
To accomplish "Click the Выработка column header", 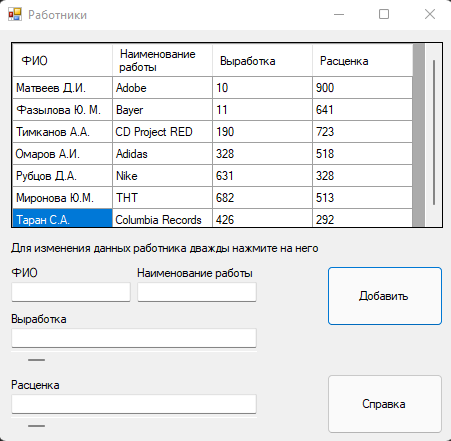I will coord(262,60).
